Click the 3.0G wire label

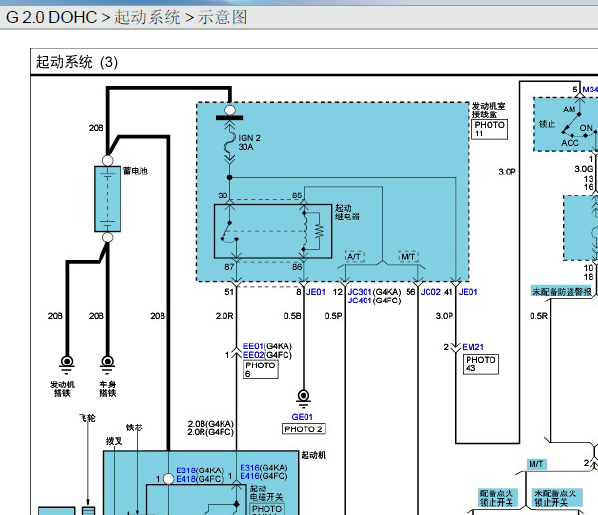click(x=584, y=169)
